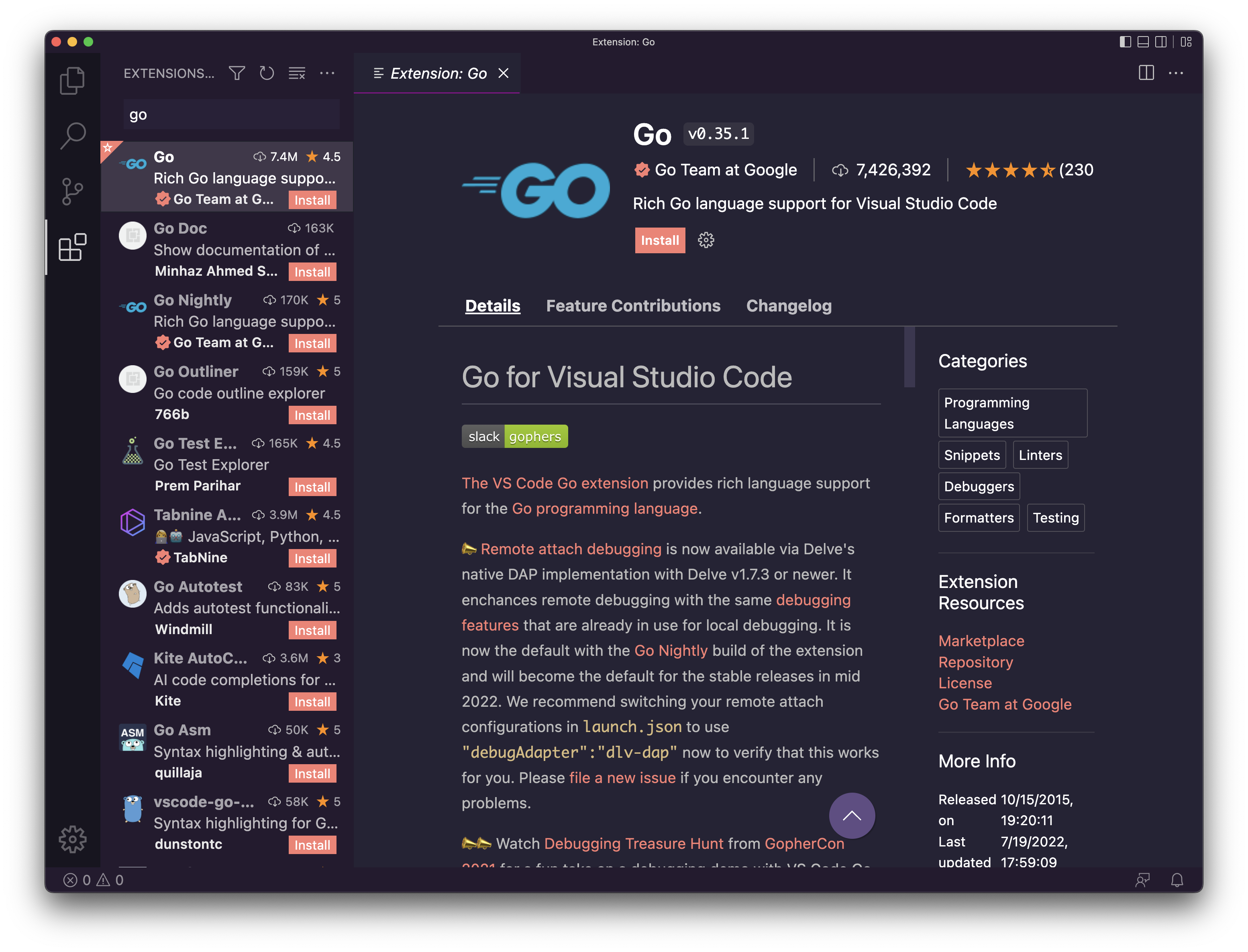Open Go extension's manage gear icon
This screenshot has width=1248, height=952.
pyautogui.click(x=706, y=240)
